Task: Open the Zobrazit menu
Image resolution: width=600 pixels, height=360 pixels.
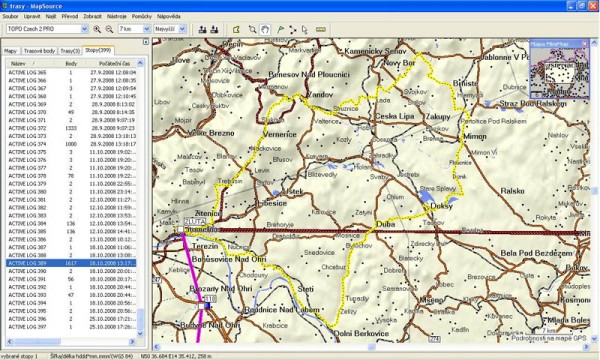Action: point(93,16)
